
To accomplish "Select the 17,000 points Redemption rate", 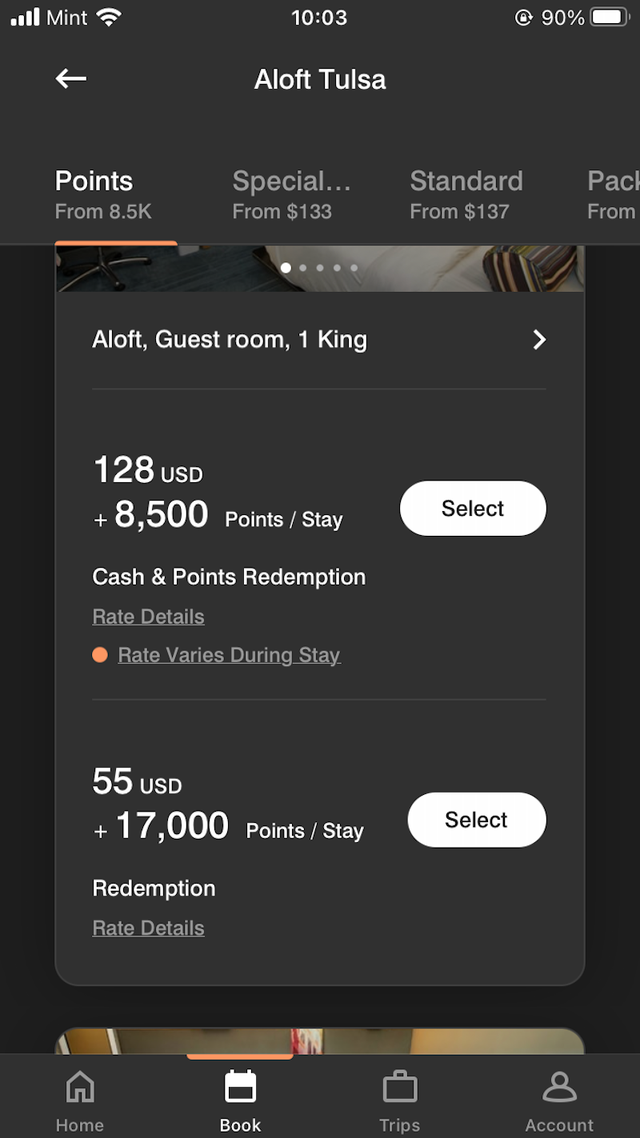I will click(x=476, y=819).
